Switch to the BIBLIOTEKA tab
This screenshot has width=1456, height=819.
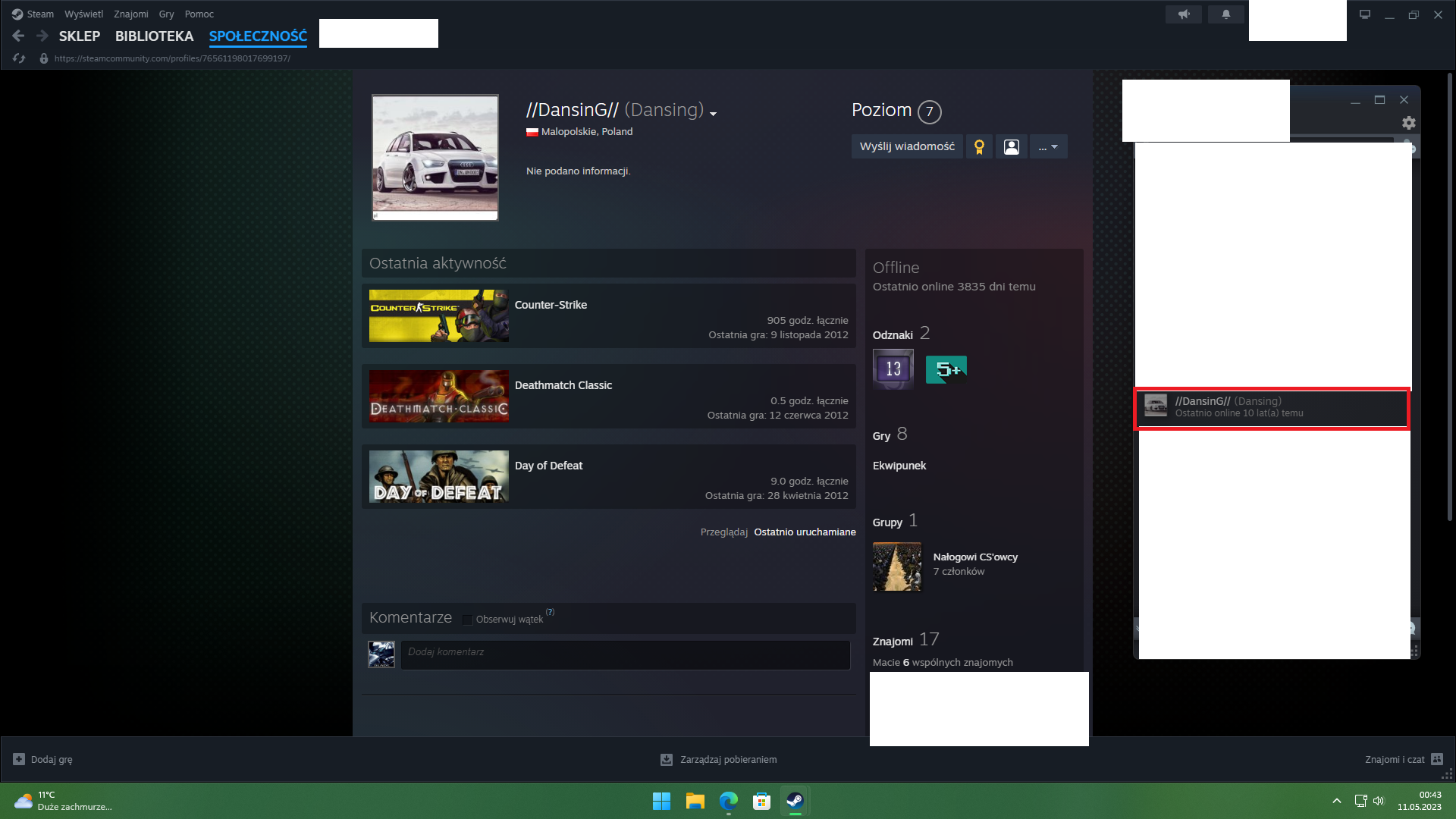(x=154, y=36)
